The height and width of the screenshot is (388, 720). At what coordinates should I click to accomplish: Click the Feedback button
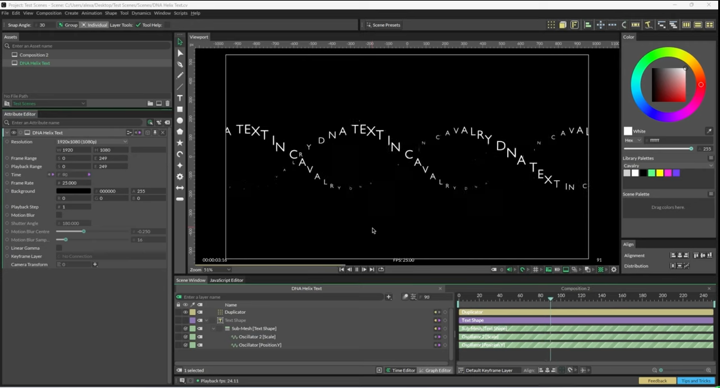click(x=657, y=381)
